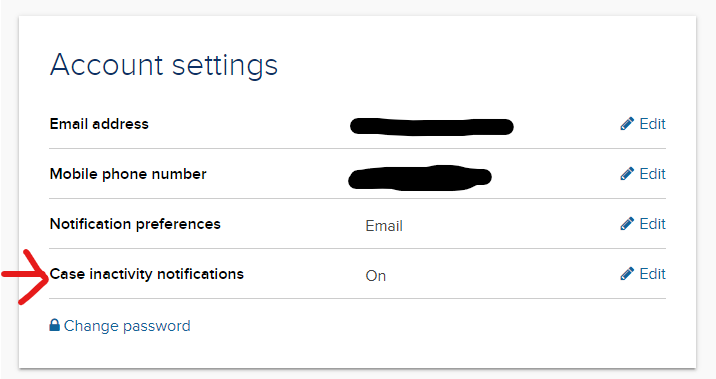Select the Case inactivity notifications label

click(x=147, y=274)
